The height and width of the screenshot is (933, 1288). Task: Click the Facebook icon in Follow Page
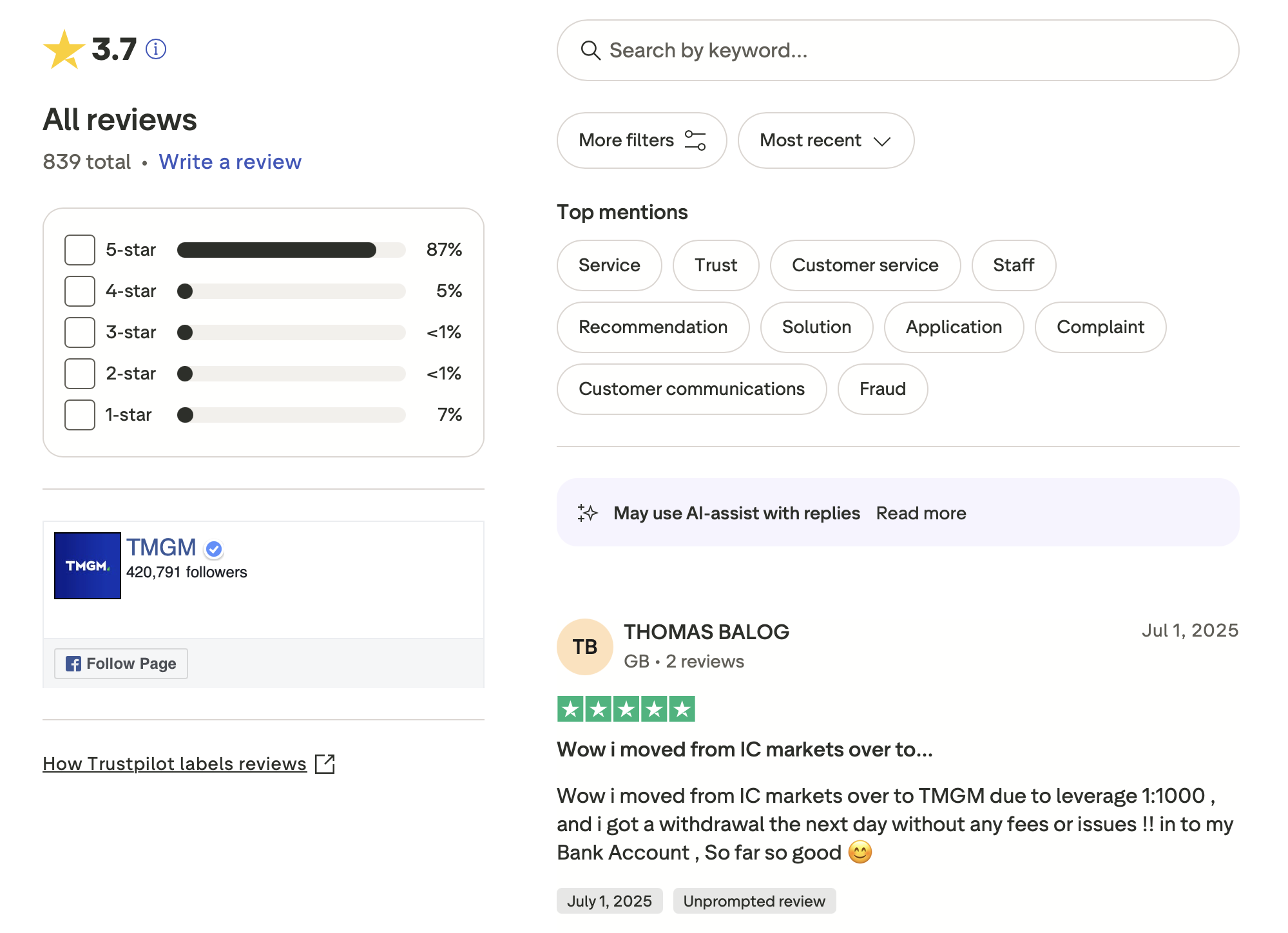tap(73, 664)
